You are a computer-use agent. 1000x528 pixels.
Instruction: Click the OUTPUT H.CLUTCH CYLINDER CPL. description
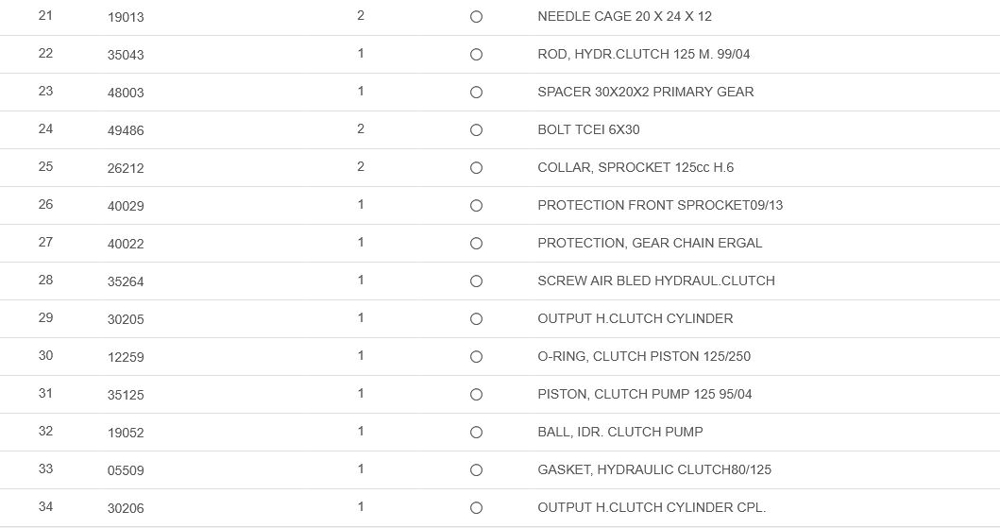point(651,507)
